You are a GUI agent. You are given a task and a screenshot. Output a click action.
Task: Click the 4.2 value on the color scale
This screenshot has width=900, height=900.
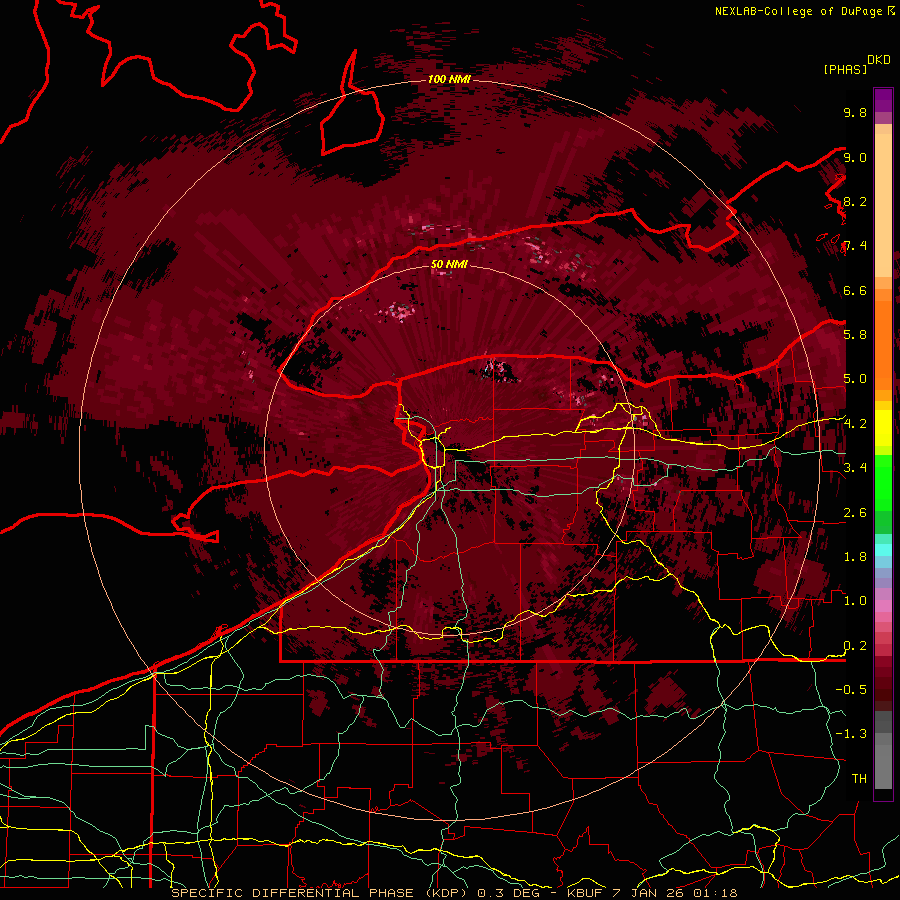point(855,424)
